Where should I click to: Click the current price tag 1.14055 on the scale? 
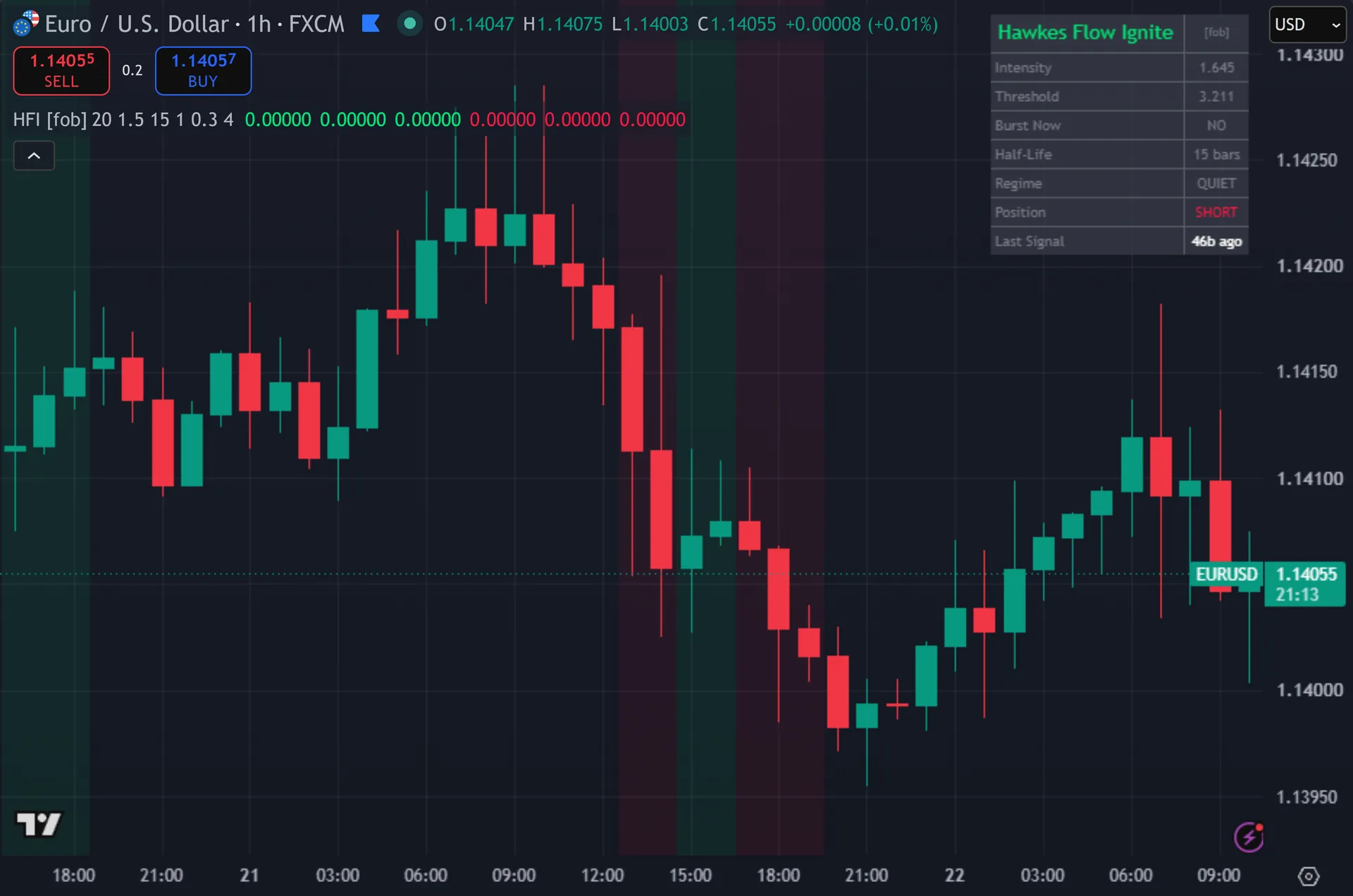click(1305, 584)
